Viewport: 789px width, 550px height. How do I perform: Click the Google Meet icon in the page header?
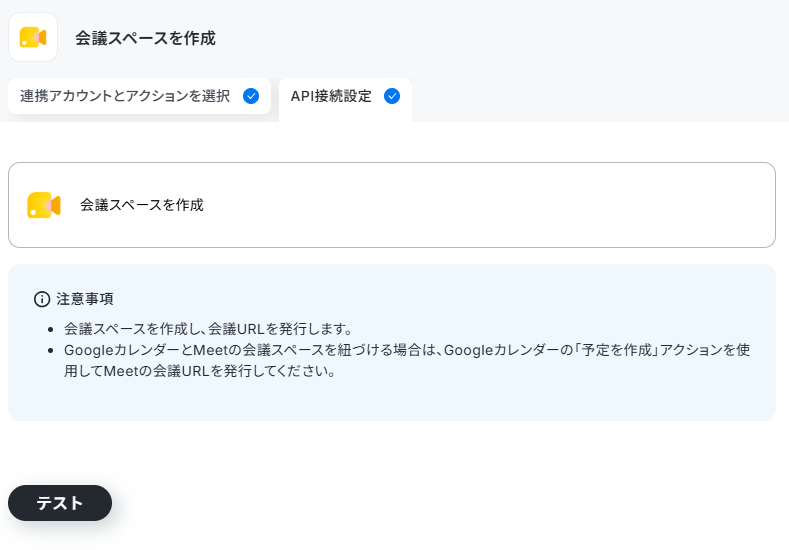point(33,37)
